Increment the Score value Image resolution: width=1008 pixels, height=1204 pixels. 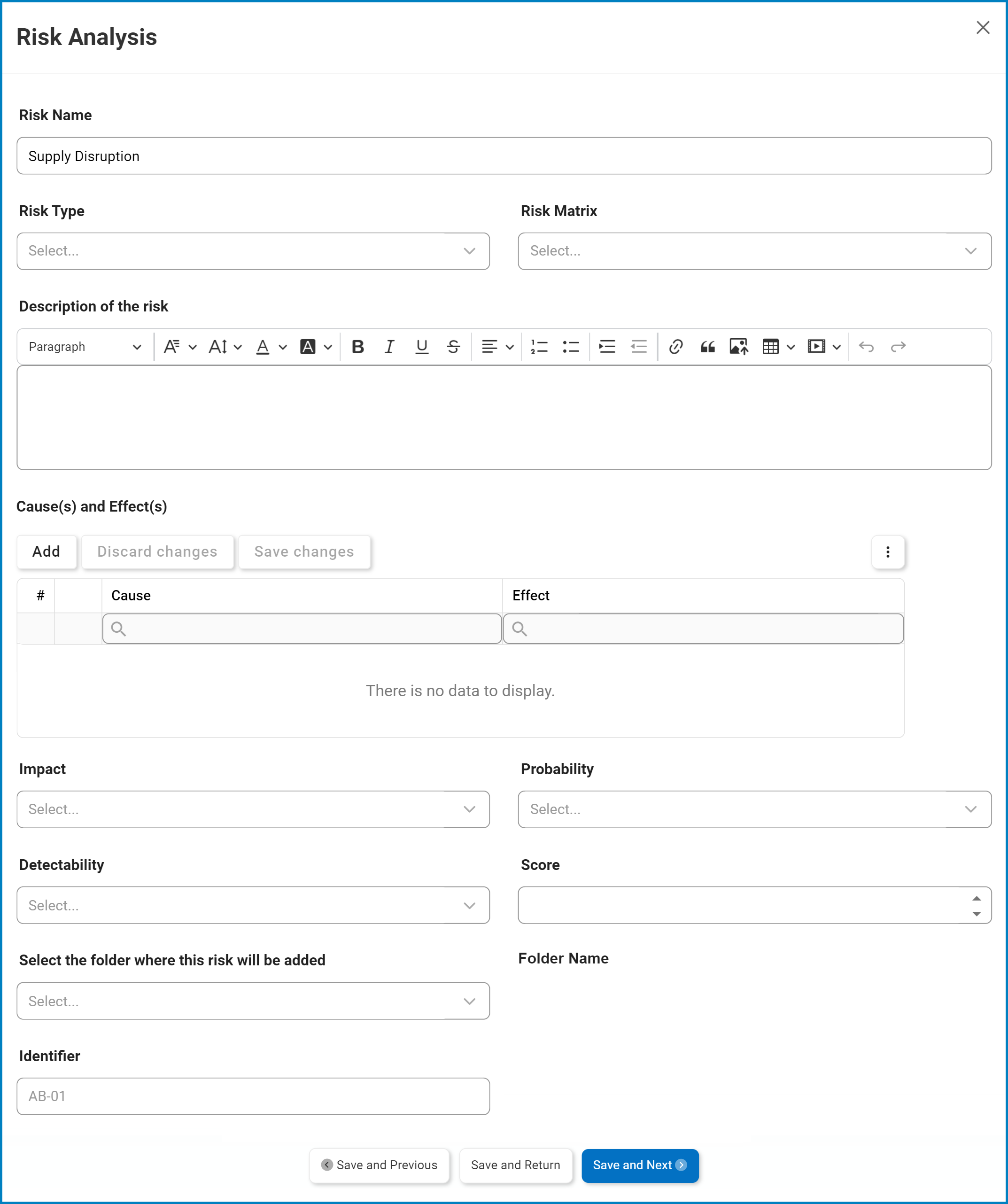977,898
